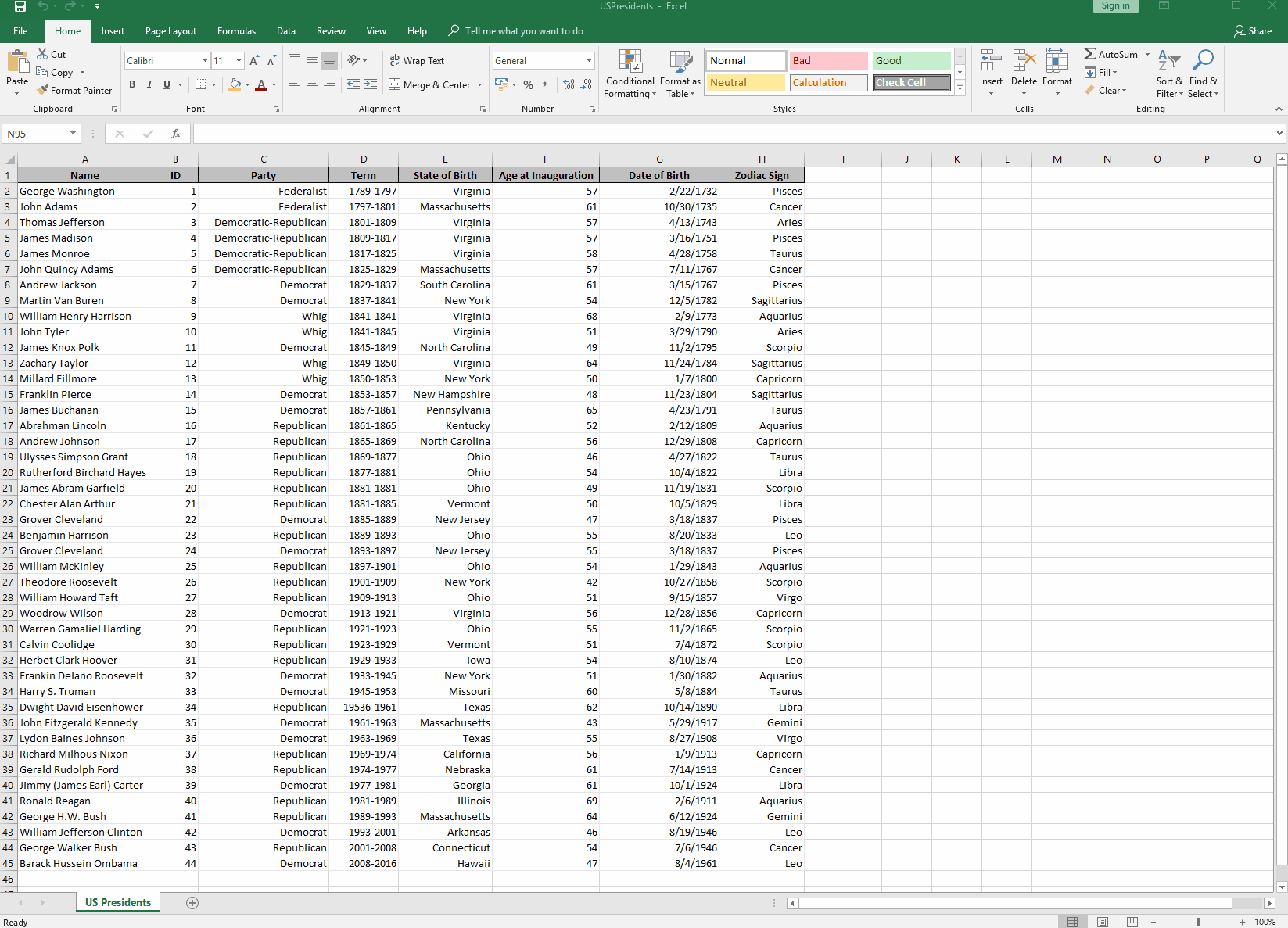
Task: Click the Insert Function fx icon
Action: [176, 134]
